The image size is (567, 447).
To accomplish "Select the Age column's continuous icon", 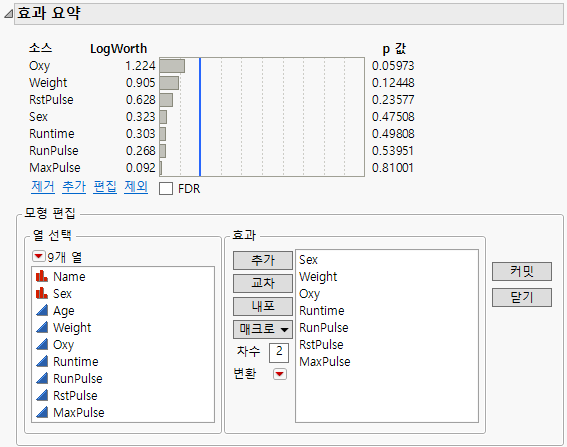I will 42,310.
